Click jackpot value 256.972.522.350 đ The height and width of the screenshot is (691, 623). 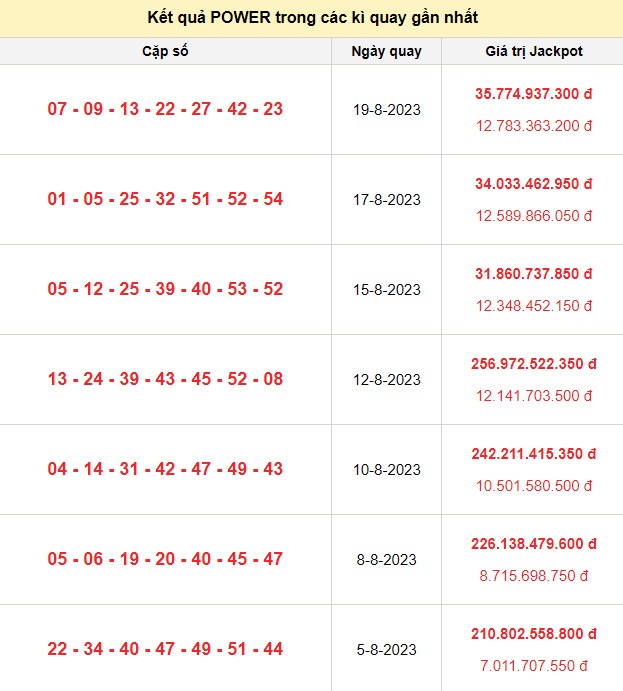coord(533,364)
